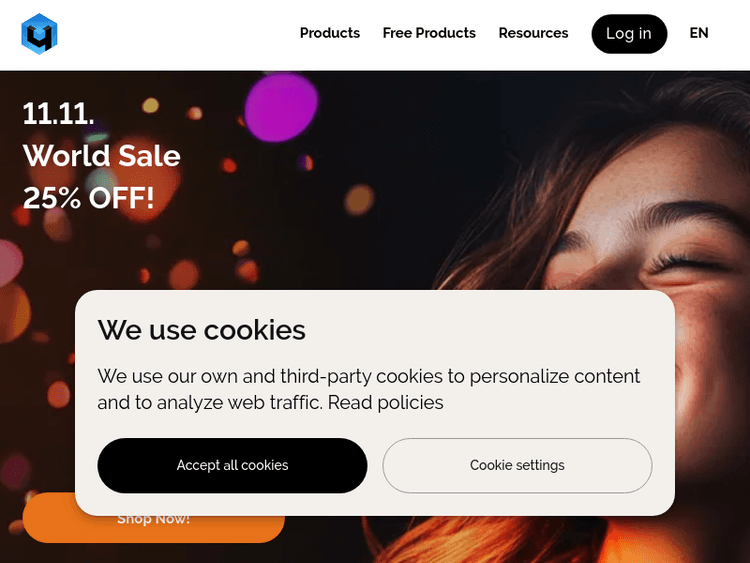Follow the Read policies link

(x=385, y=403)
